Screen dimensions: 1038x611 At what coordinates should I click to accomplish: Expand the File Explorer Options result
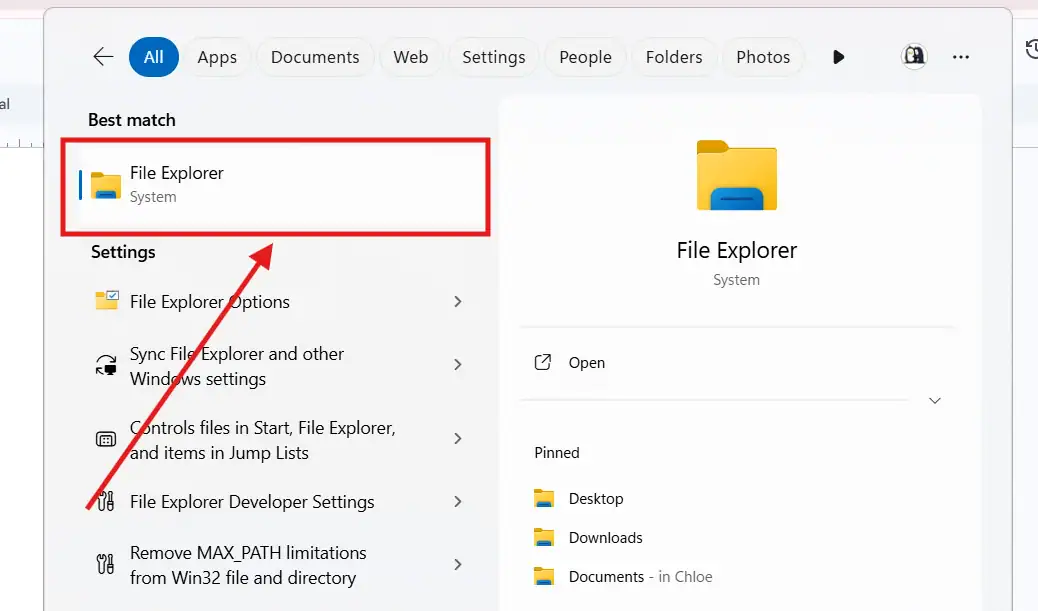pyautogui.click(x=457, y=301)
